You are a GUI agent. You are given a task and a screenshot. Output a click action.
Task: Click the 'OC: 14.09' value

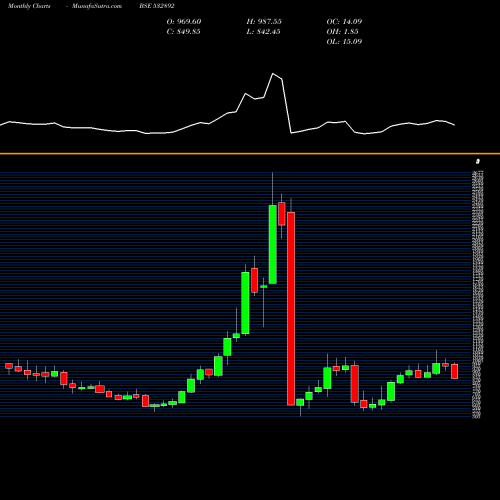tap(344, 21)
